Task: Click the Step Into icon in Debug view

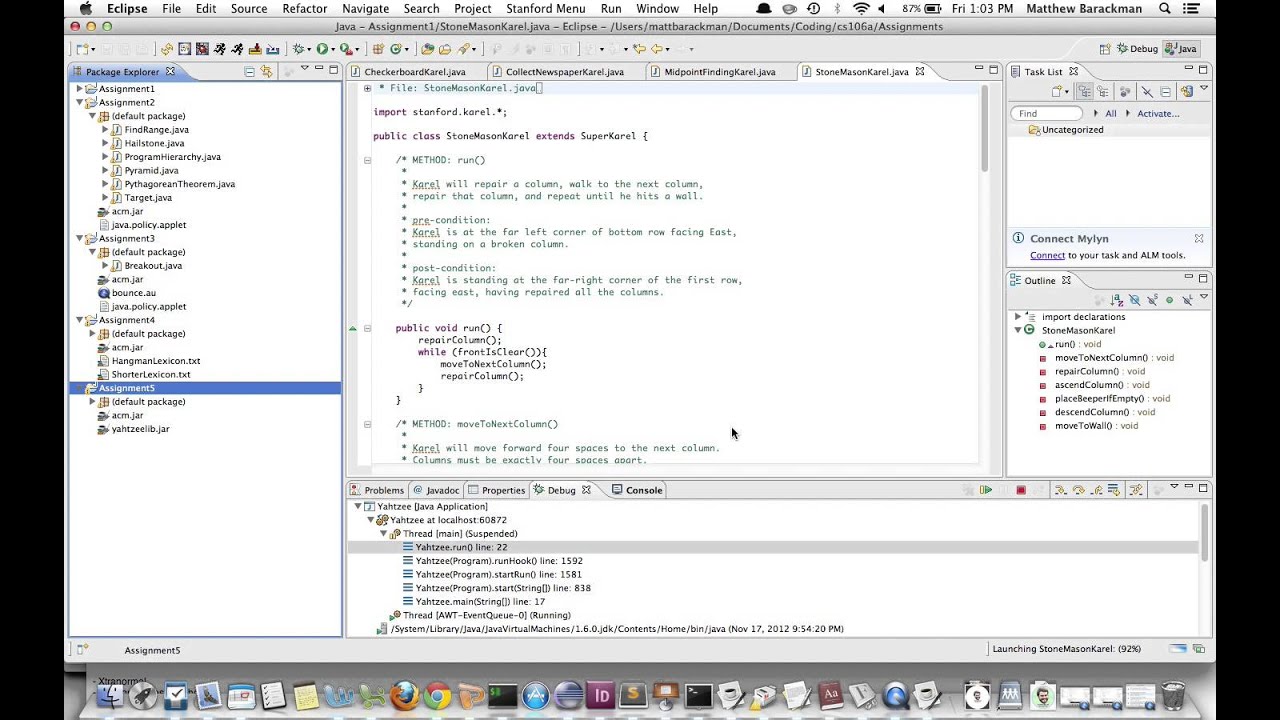Action: [x=1060, y=490]
